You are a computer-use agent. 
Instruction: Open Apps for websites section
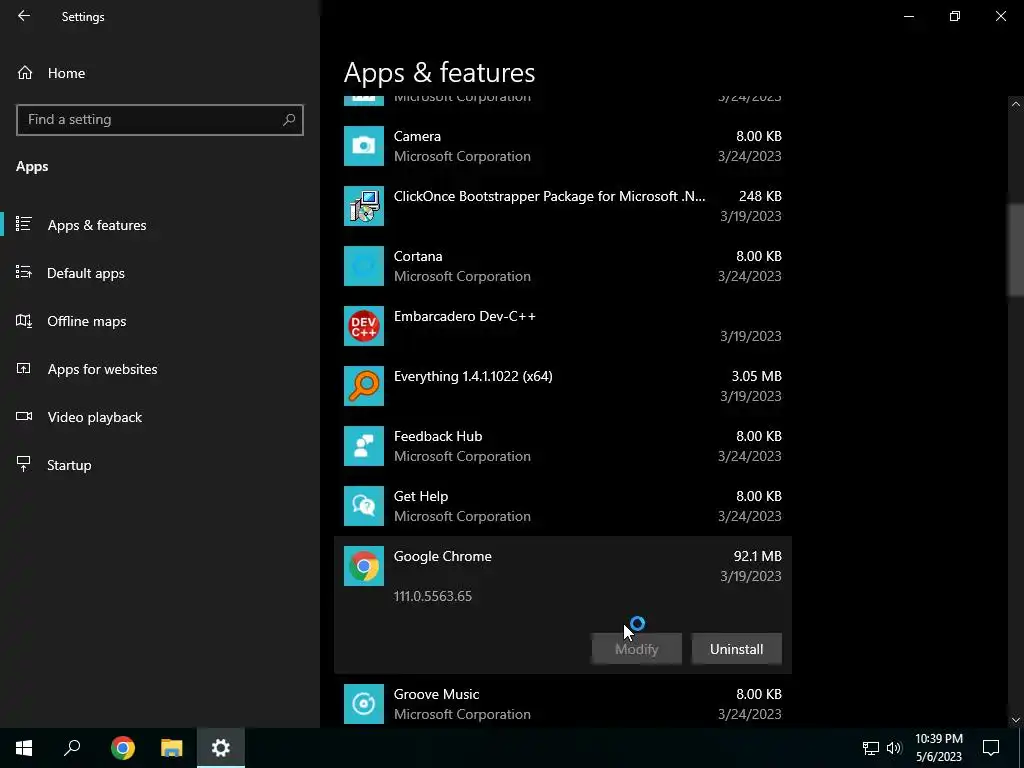(x=102, y=369)
